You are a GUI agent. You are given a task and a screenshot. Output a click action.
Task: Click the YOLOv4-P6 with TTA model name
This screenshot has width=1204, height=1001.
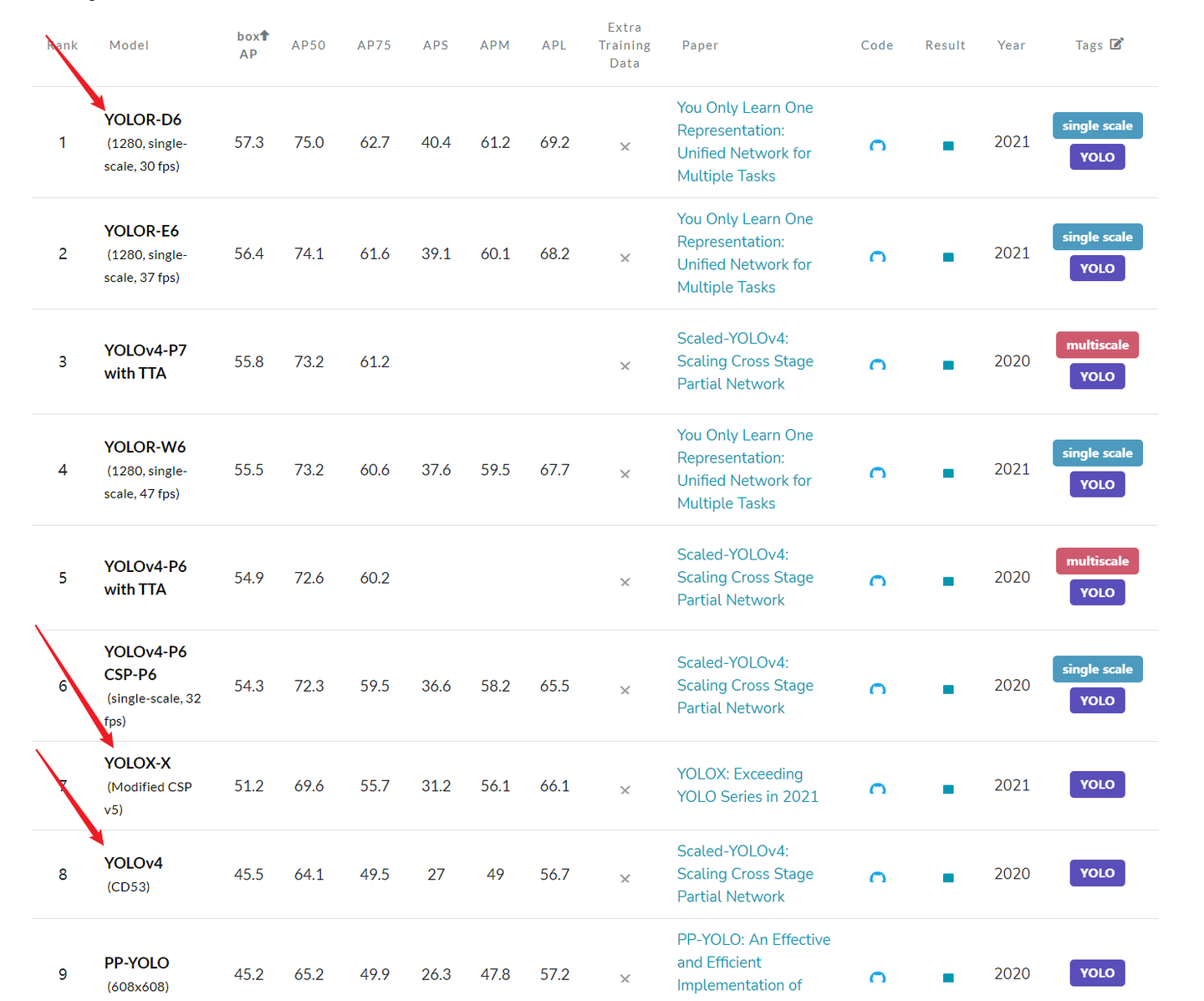[145, 578]
